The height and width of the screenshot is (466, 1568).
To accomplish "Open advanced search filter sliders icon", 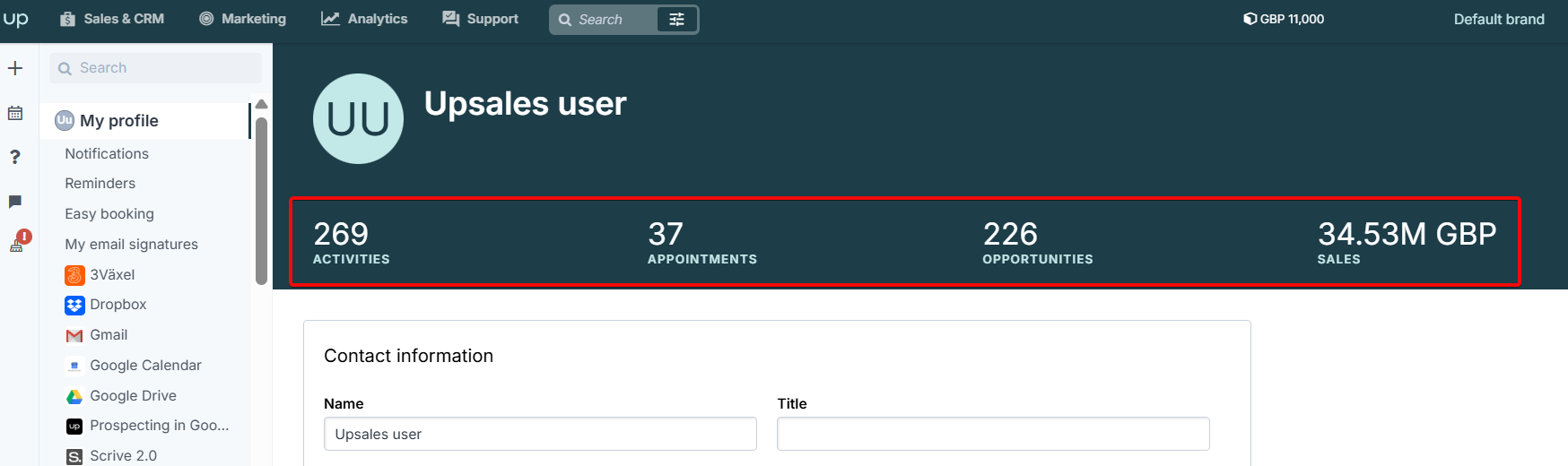I will click(677, 19).
